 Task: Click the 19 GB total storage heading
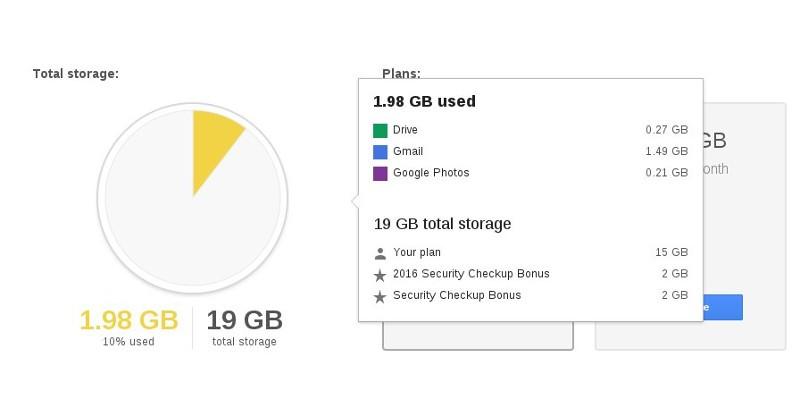point(442,224)
